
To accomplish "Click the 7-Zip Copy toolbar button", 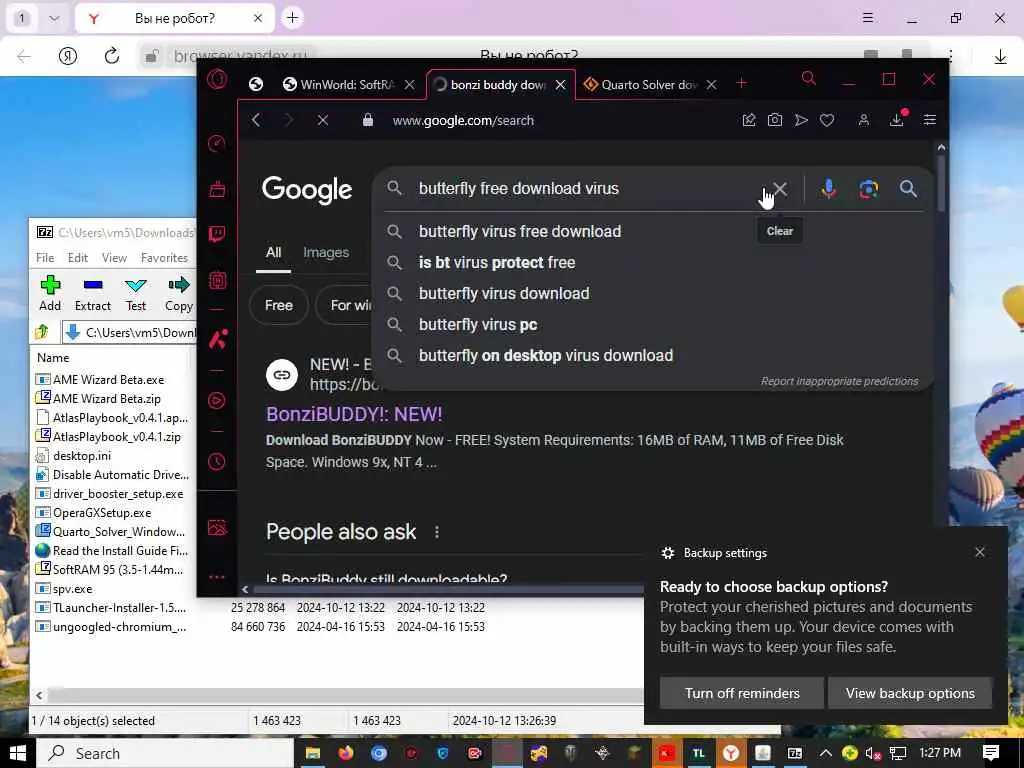I will pyautogui.click(x=178, y=293).
